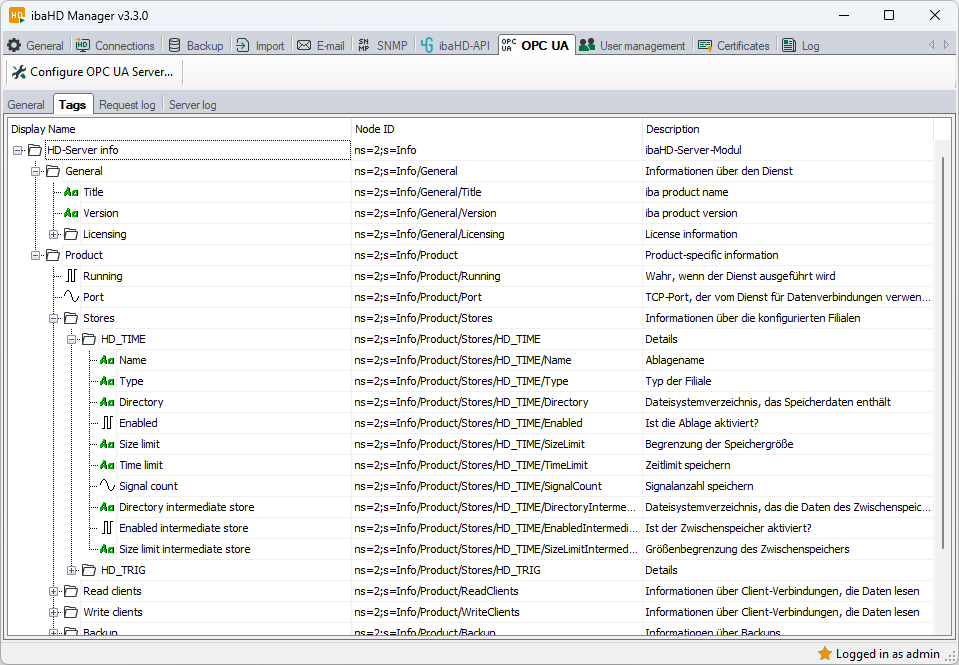This screenshot has height=665, width=959.
Task: Select the Size limit tree row
Action: pos(139,444)
